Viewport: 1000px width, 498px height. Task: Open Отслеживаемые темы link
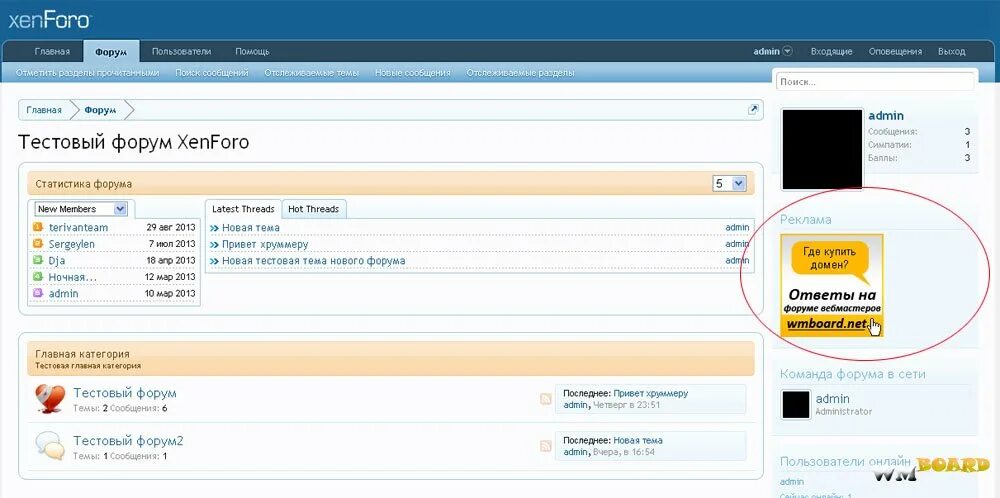click(312, 73)
